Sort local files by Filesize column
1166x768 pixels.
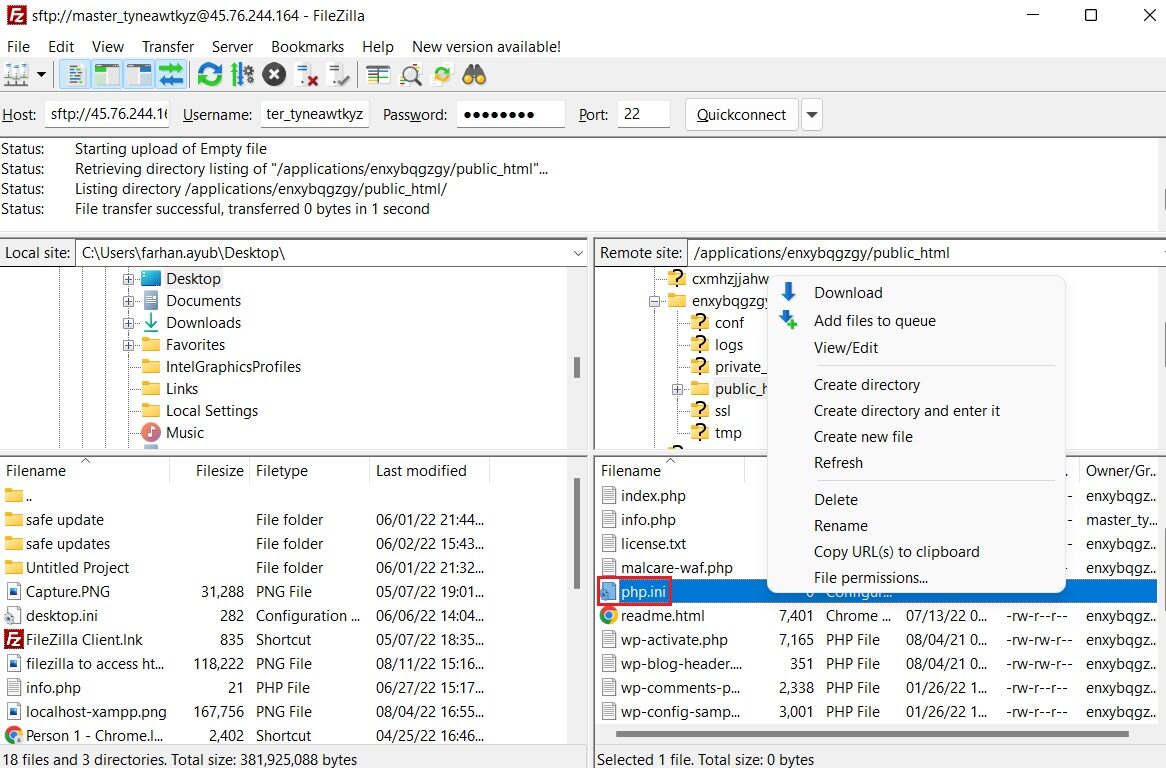(x=210, y=471)
